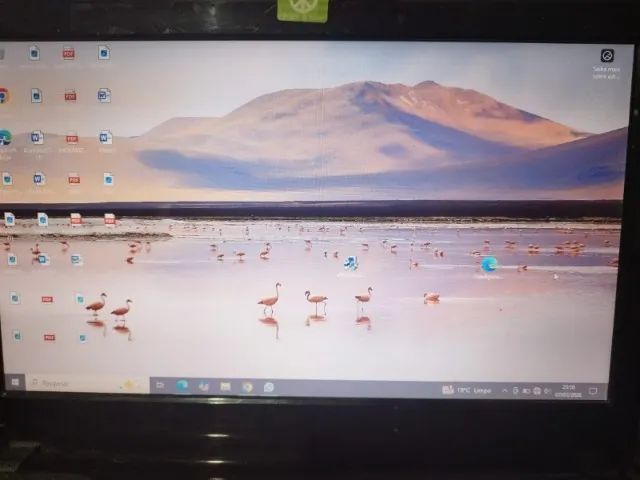Click the Pesquisar search box on taskbar
The image size is (640, 480).
87,384
